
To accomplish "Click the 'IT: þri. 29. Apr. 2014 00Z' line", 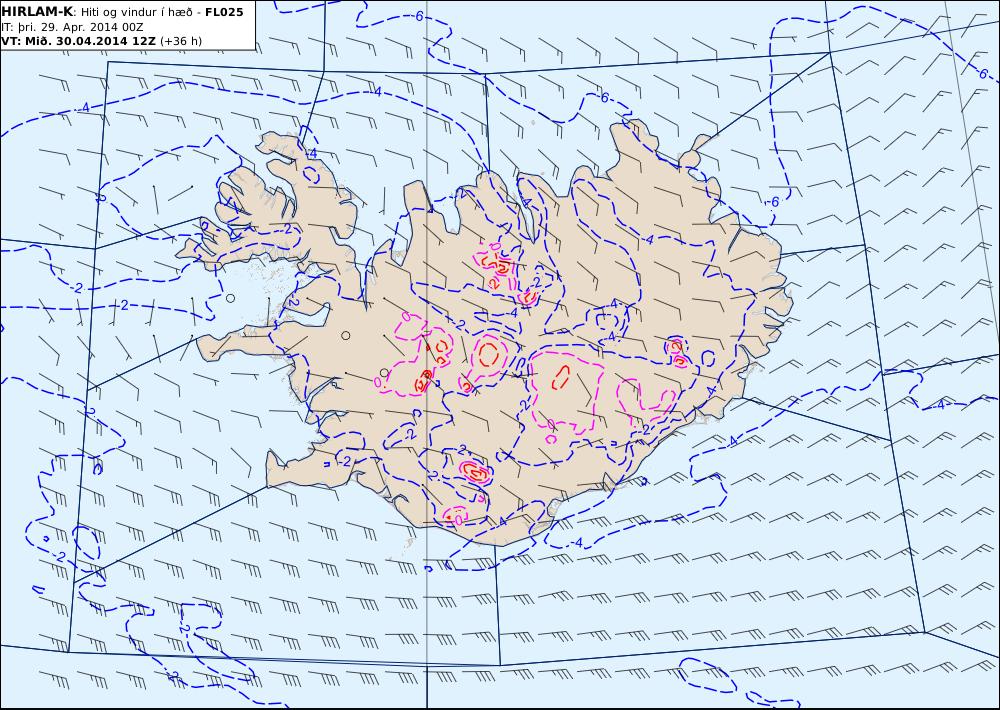I will pyautogui.click(x=72, y=27).
